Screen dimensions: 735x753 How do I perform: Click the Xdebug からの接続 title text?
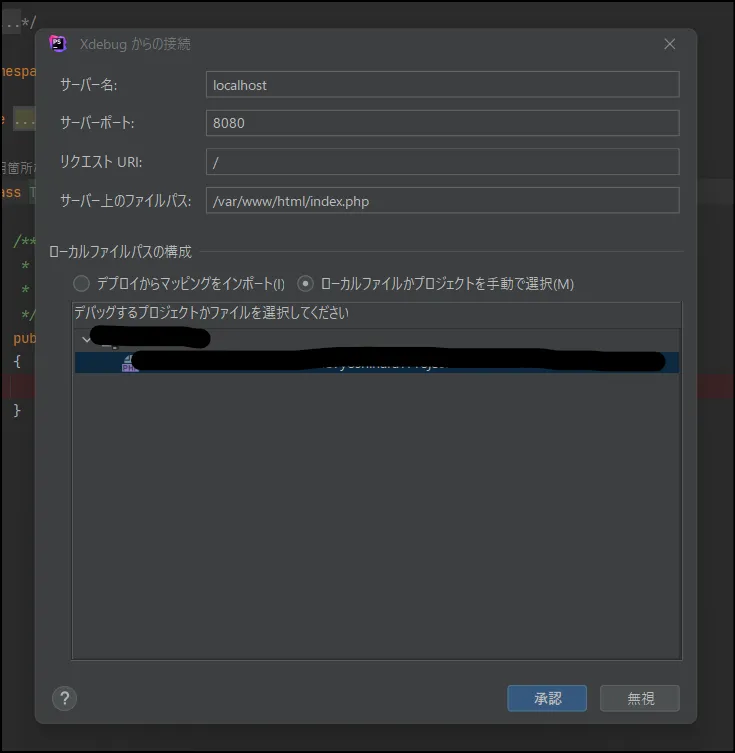point(135,44)
